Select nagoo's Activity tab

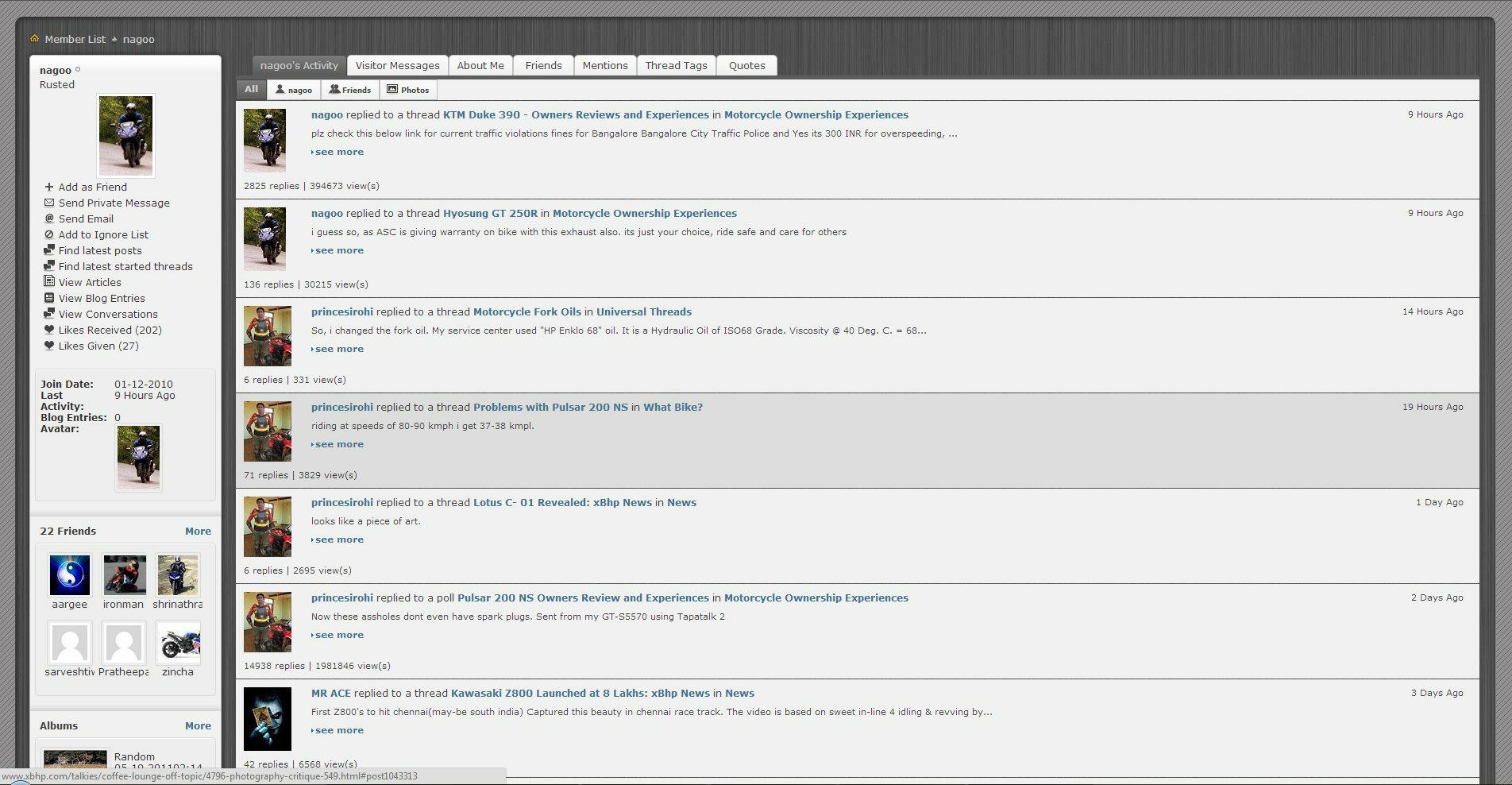[x=299, y=65]
